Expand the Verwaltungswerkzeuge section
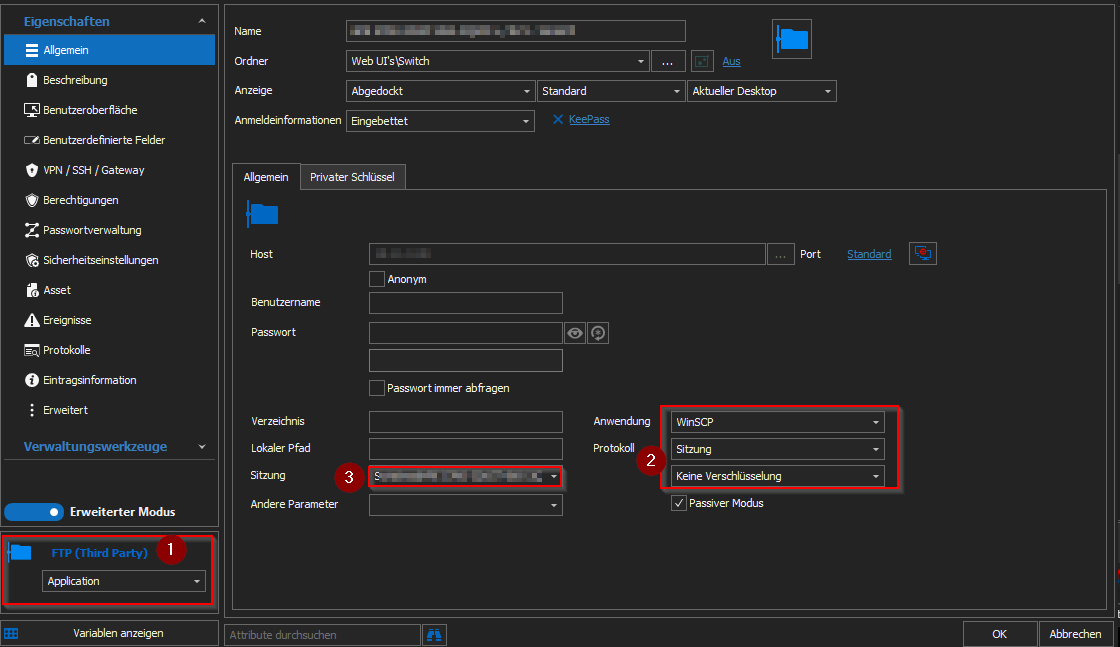 [x=201, y=446]
